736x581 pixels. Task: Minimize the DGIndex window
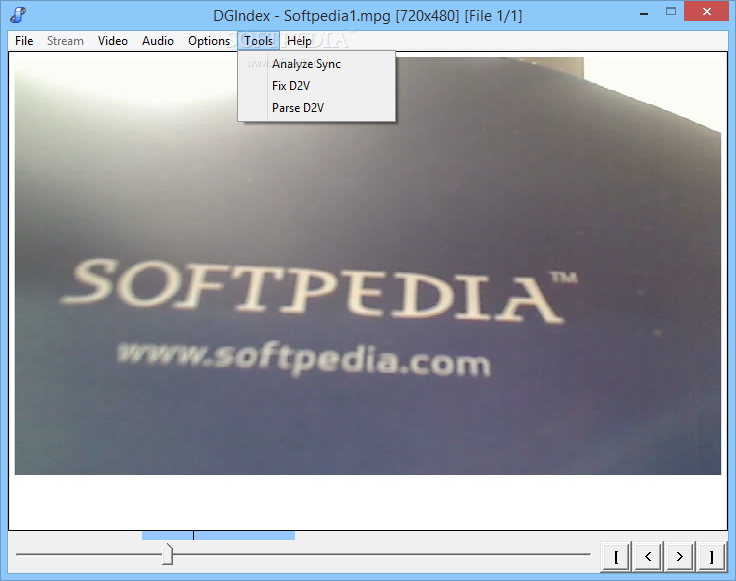644,14
